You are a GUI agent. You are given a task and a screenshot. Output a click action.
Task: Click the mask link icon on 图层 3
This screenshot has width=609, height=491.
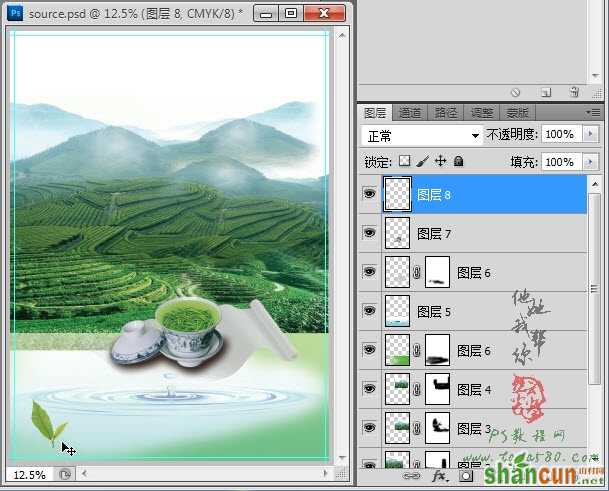(x=417, y=428)
